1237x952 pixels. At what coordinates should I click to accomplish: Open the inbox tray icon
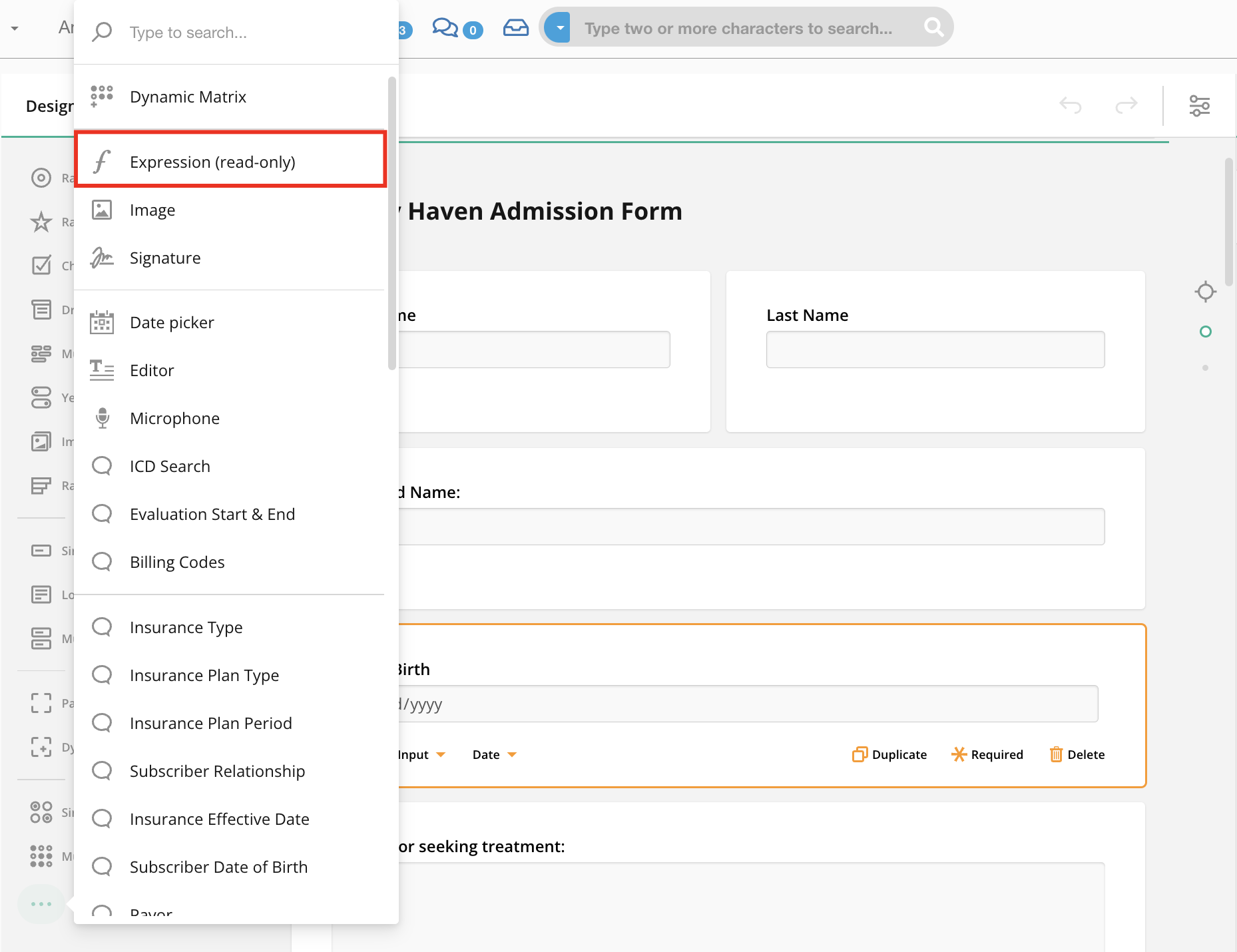515,28
